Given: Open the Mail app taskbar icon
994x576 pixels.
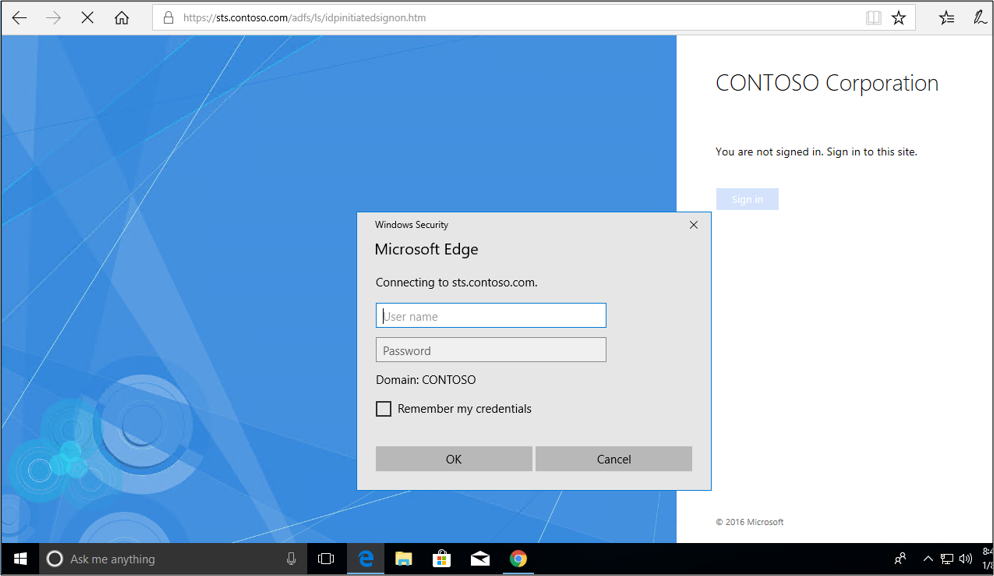Looking at the screenshot, I should pos(480,559).
